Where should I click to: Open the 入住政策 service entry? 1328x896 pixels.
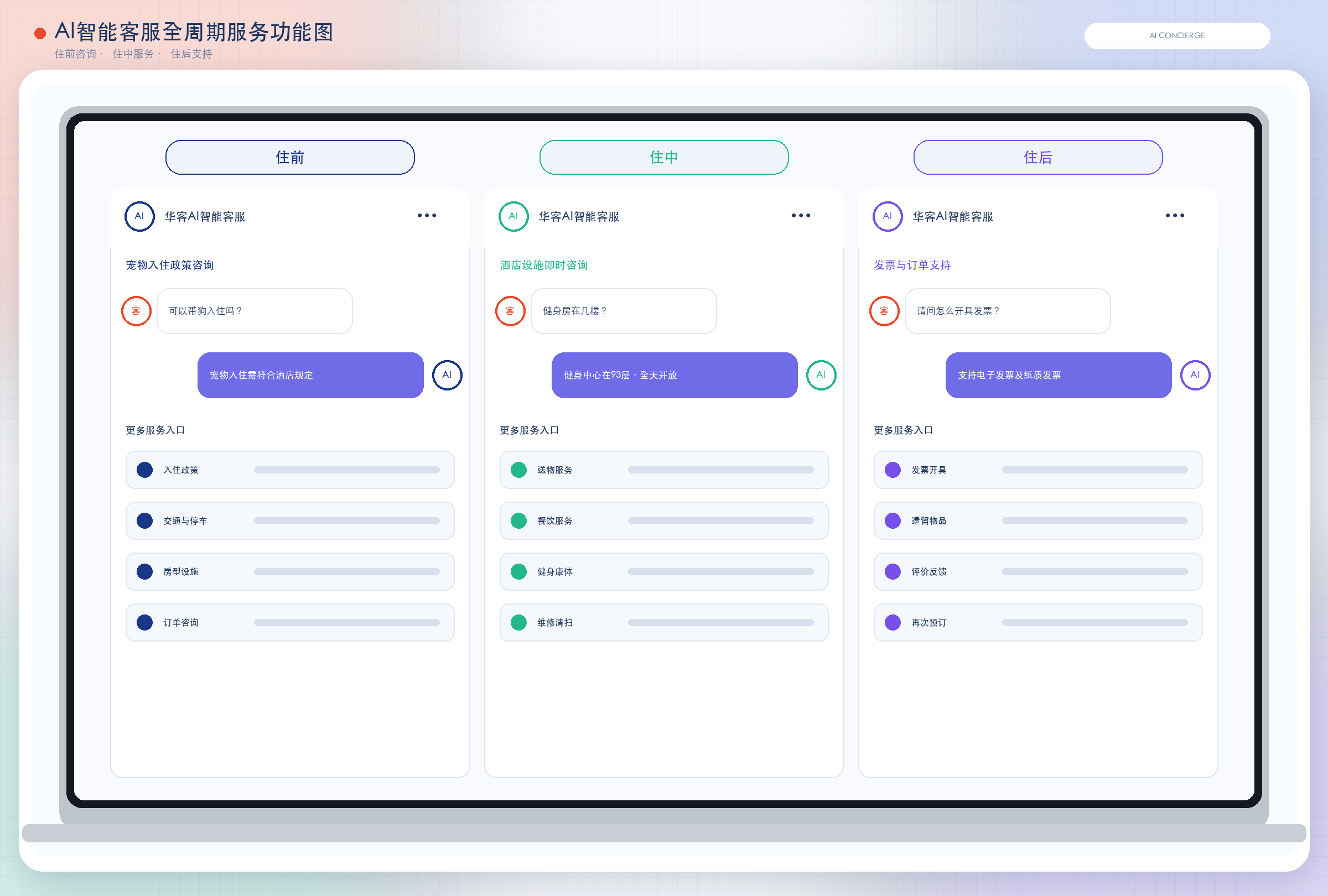(x=290, y=470)
